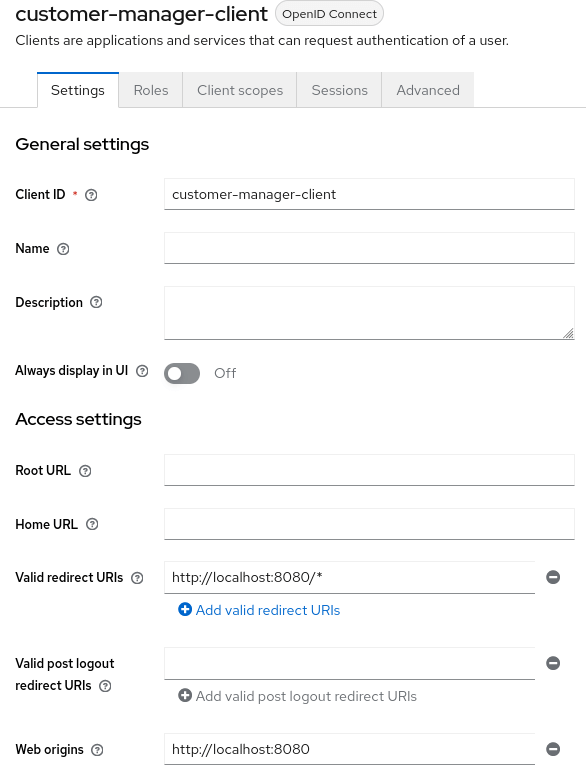Open Home URL help icon
The height and width of the screenshot is (767, 586).
pos(92,524)
